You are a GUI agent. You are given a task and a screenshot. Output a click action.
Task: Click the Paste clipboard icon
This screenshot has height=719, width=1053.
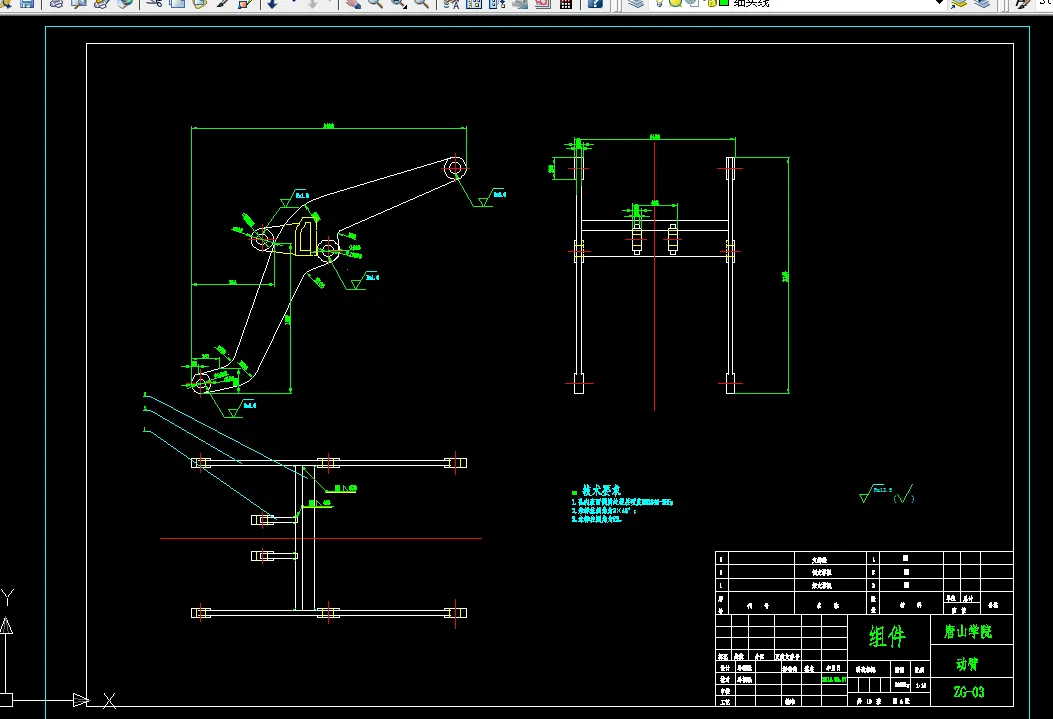[199, 3]
